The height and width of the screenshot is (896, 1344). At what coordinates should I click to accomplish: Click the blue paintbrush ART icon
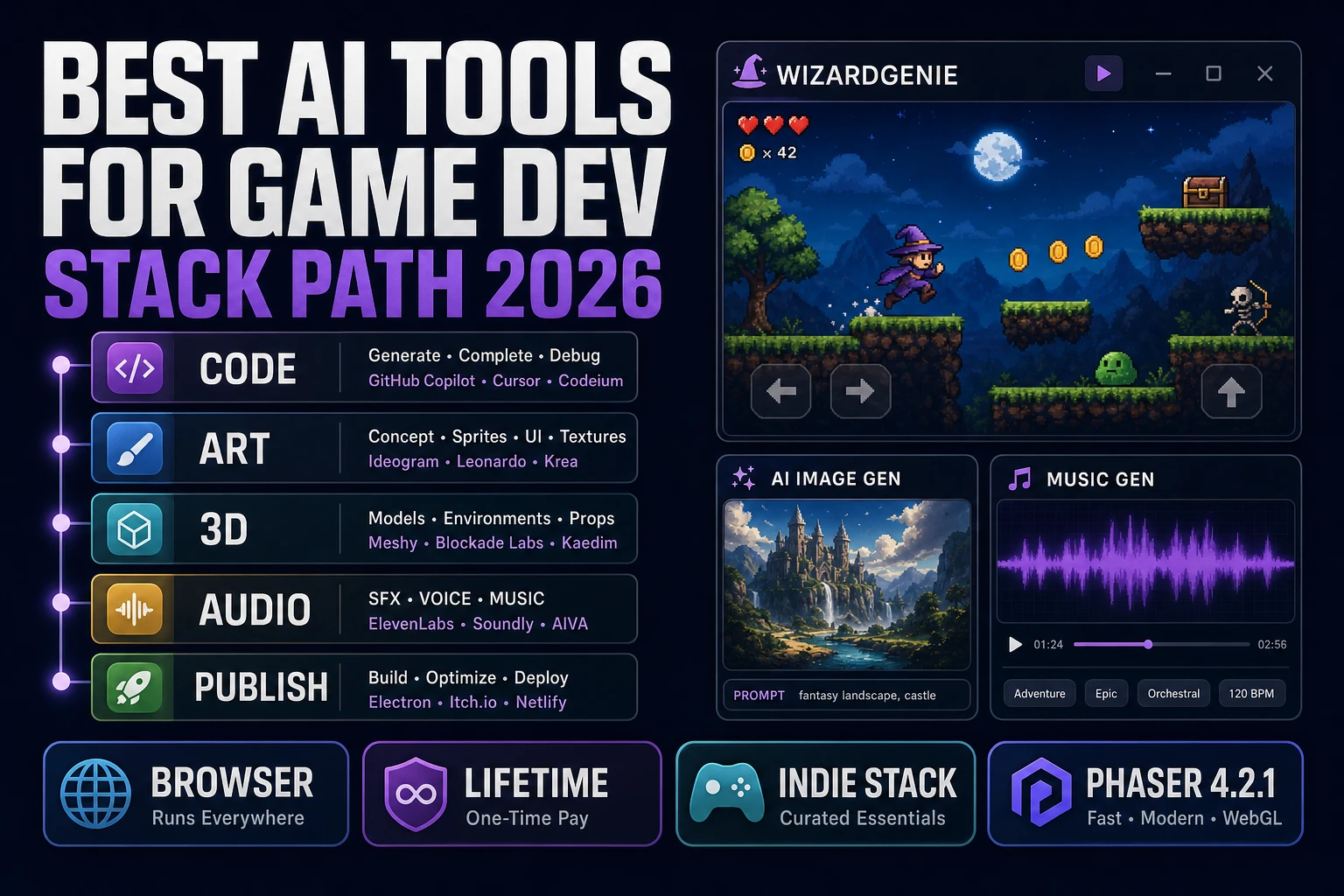[135, 448]
